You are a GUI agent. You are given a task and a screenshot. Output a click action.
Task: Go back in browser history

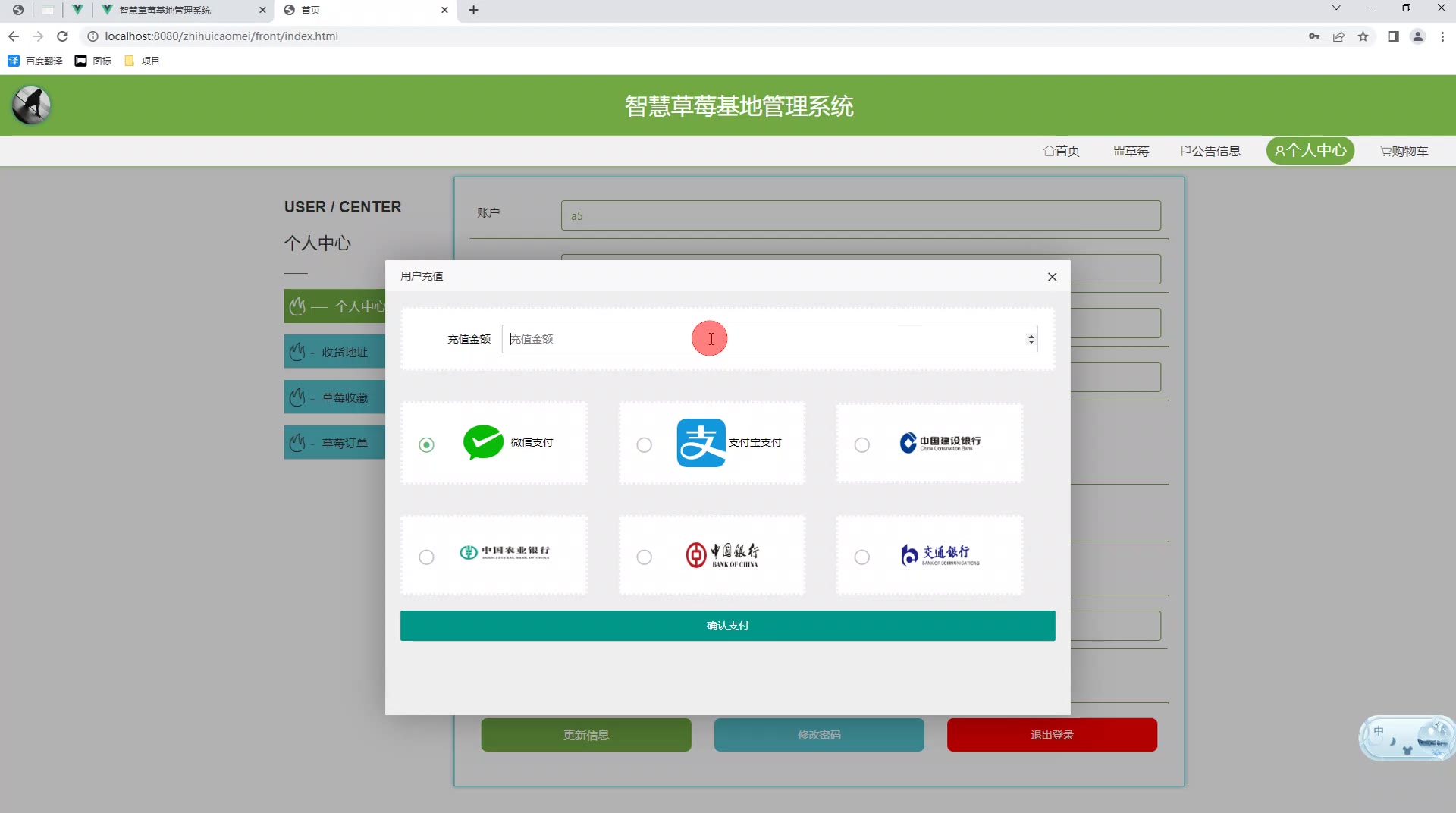(x=14, y=36)
